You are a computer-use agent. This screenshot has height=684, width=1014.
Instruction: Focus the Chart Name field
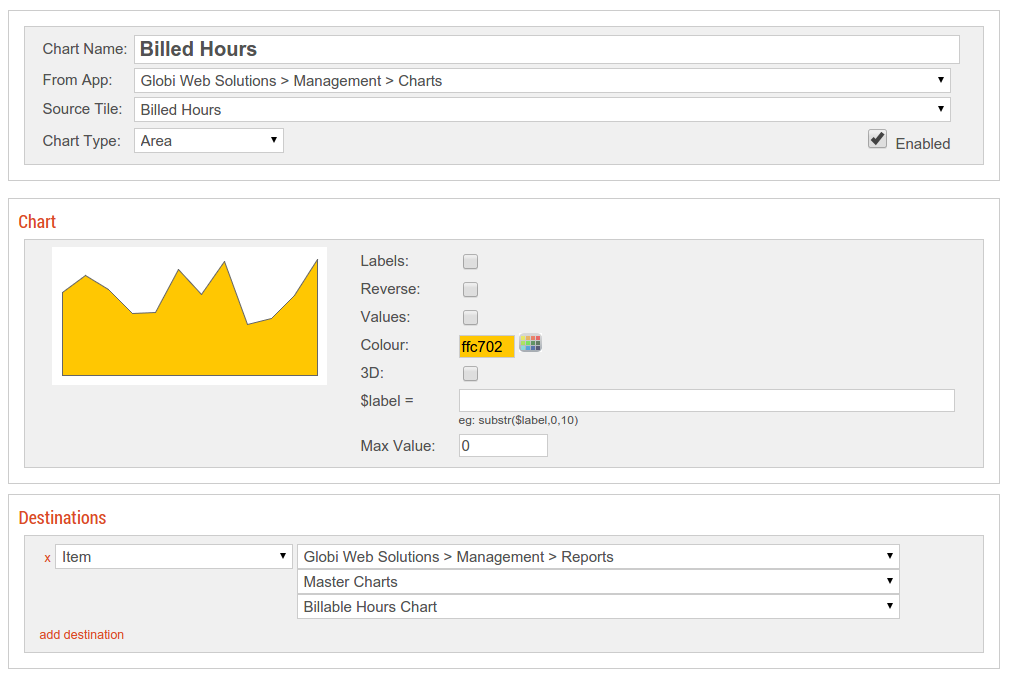click(x=547, y=49)
